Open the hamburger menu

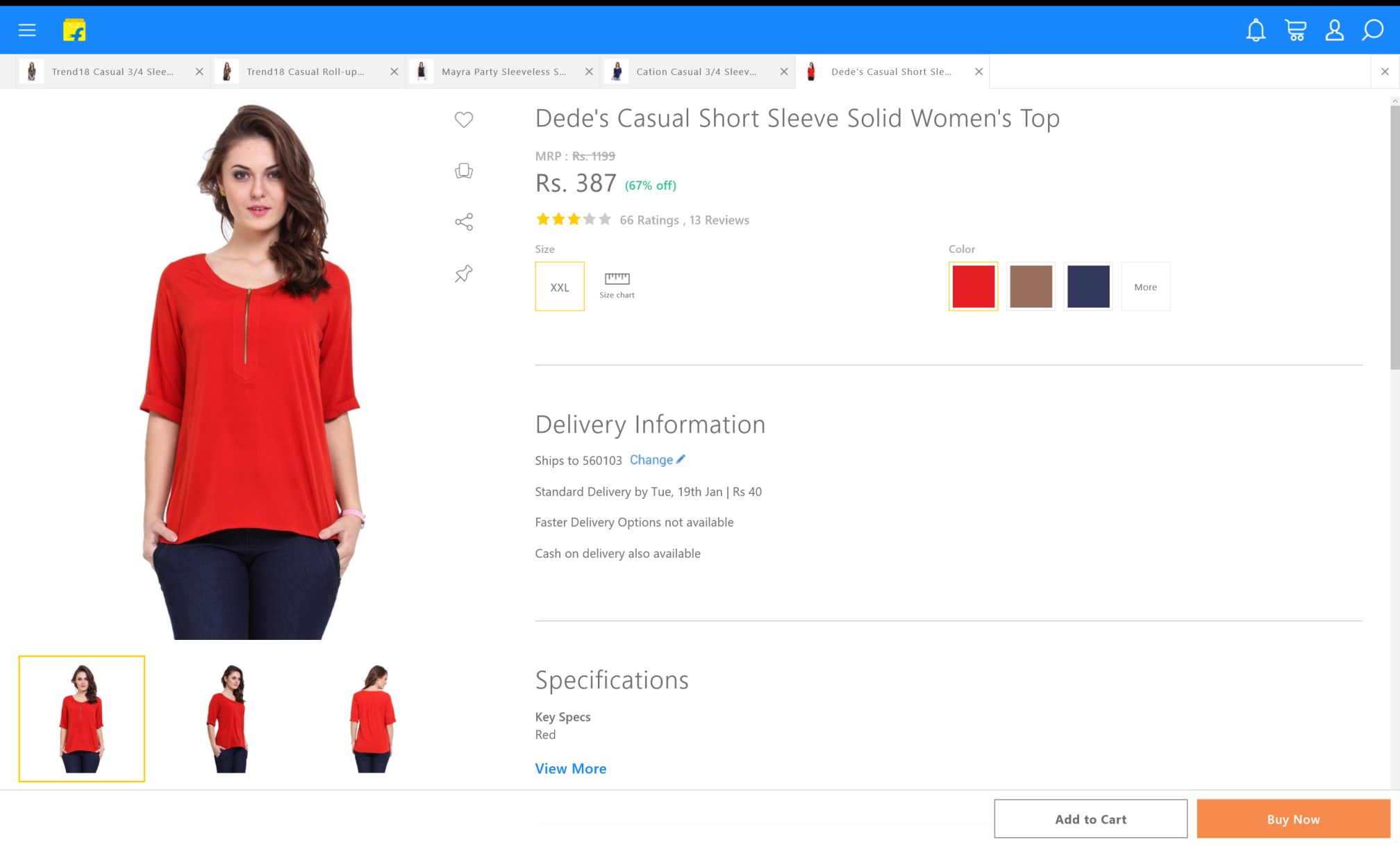click(x=27, y=30)
